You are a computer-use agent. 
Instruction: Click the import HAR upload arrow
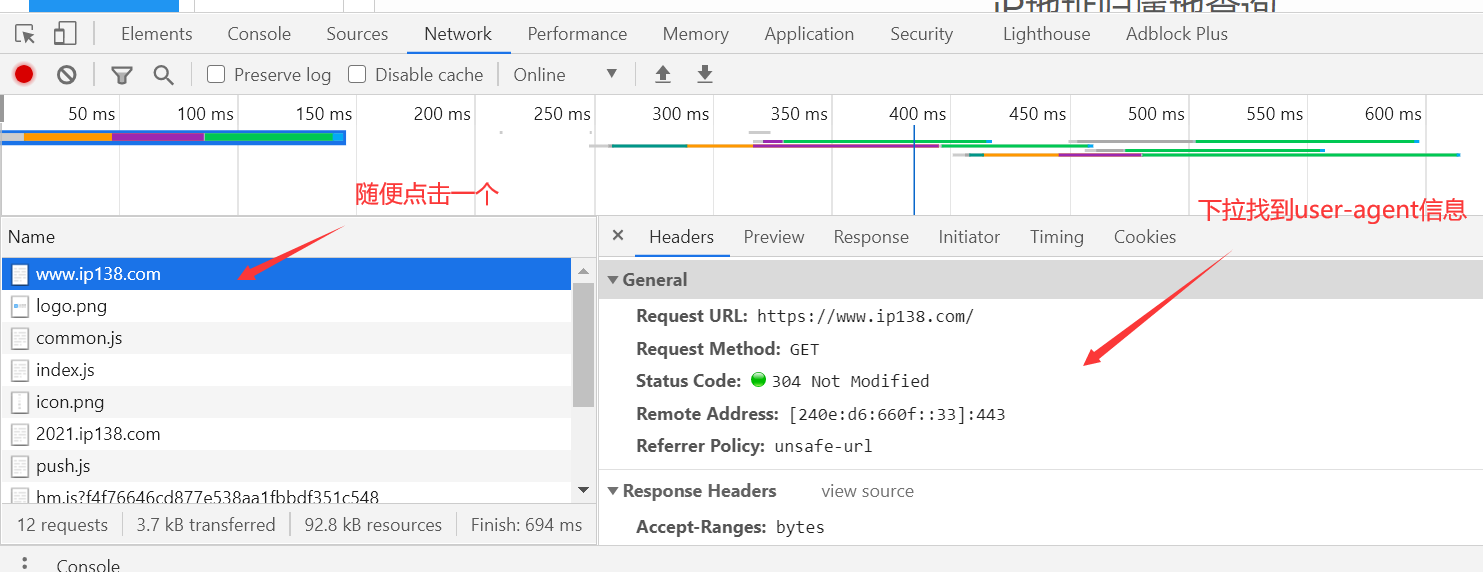pos(662,74)
